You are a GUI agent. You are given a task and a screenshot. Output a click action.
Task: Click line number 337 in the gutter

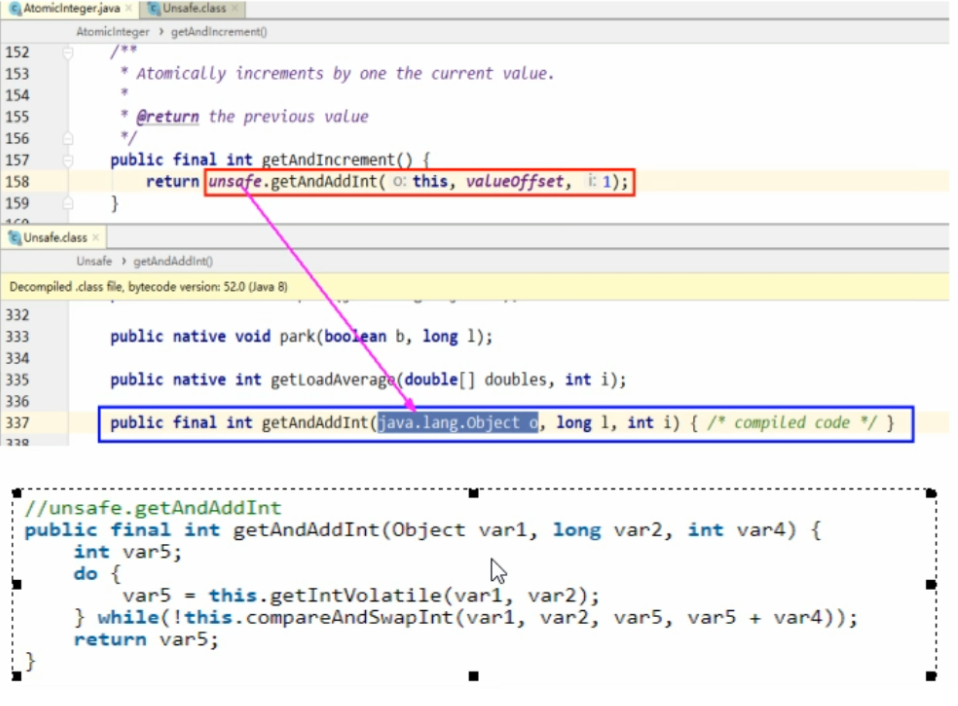point(17,423)
